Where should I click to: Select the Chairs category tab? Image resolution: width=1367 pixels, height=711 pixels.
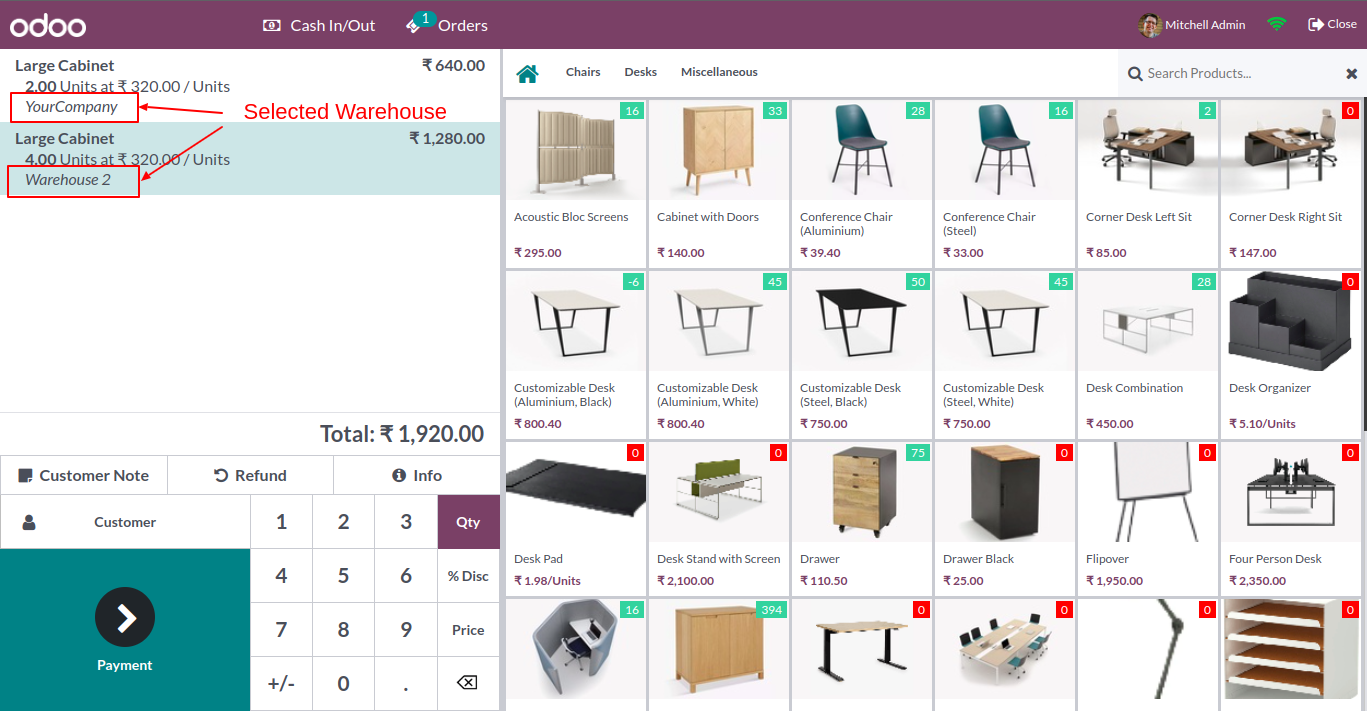click(583, 72)
